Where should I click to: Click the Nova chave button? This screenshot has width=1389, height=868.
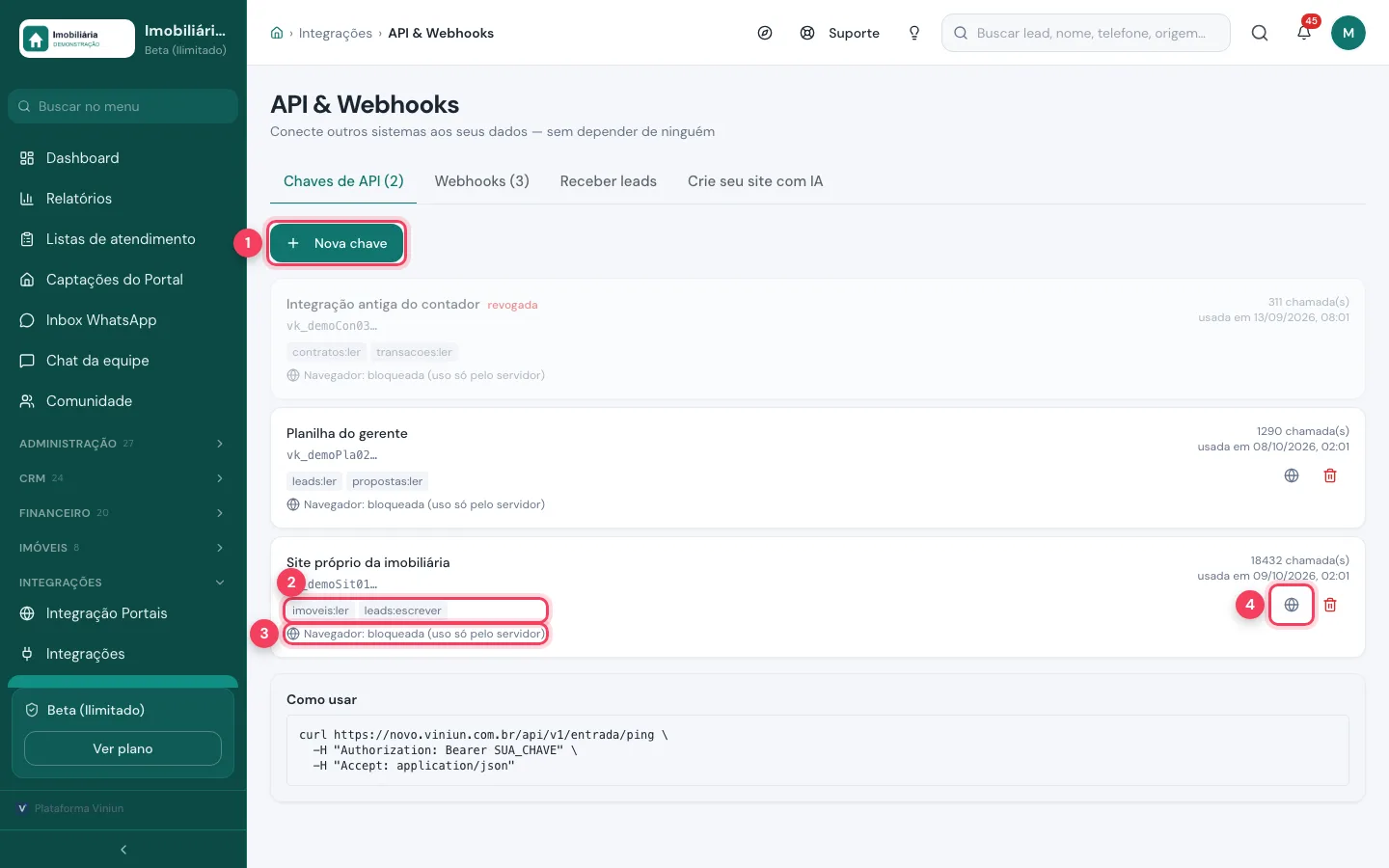[x=337, y=243]
